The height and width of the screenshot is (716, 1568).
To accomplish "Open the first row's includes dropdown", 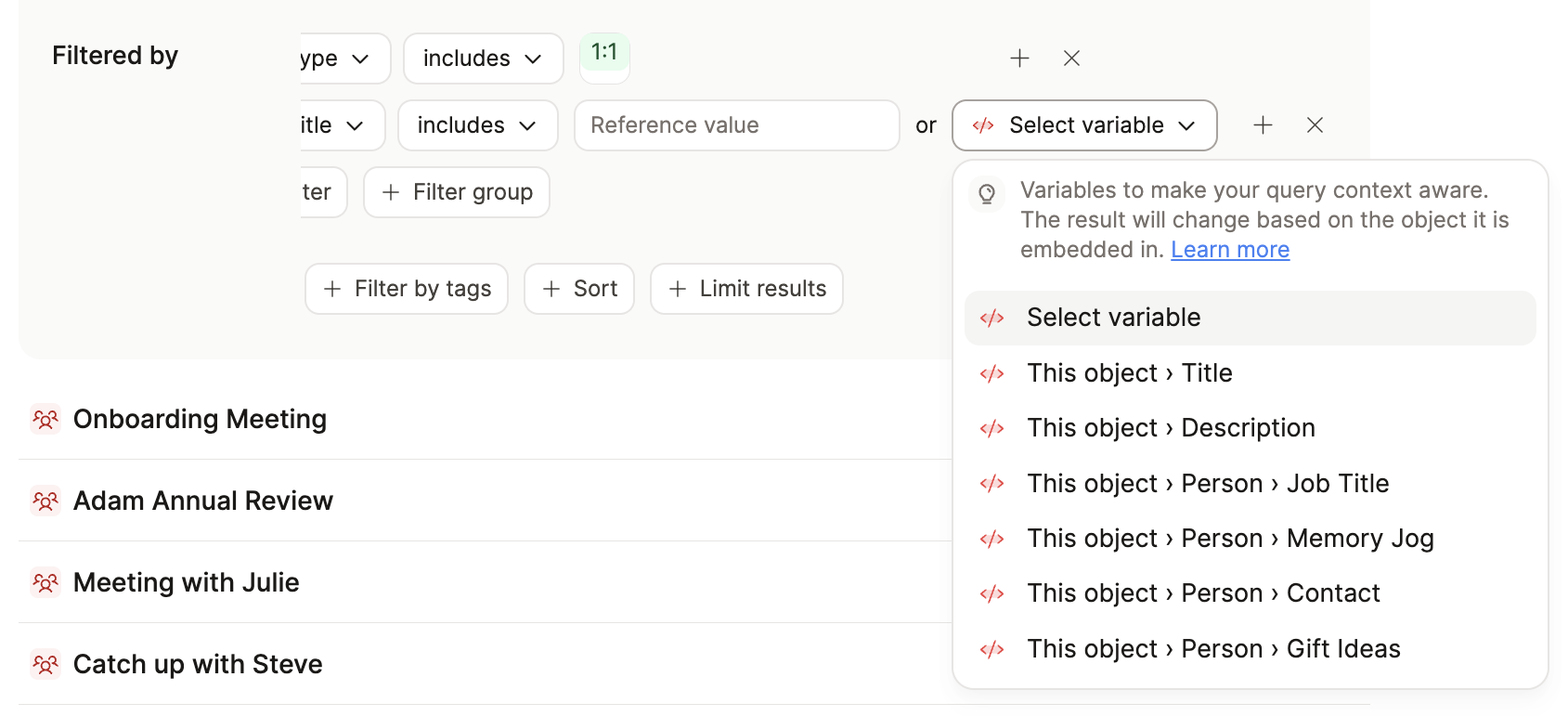I will (x=483, y=59).
